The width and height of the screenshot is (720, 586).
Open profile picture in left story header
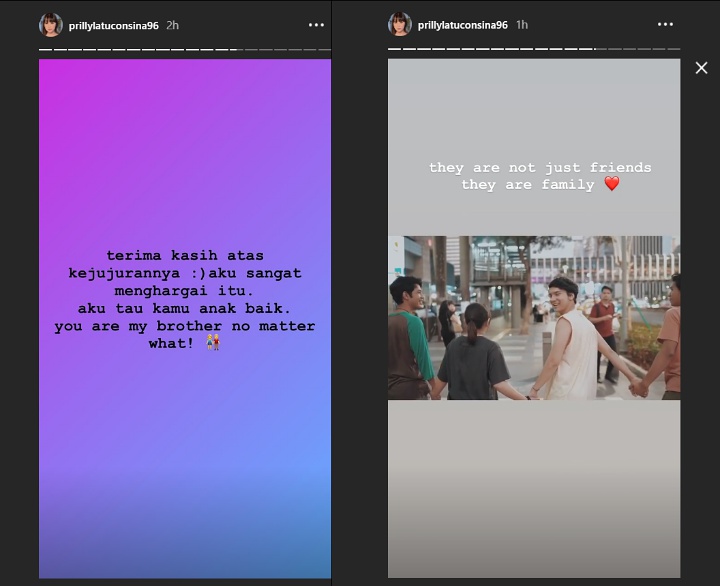pos(51,25)
